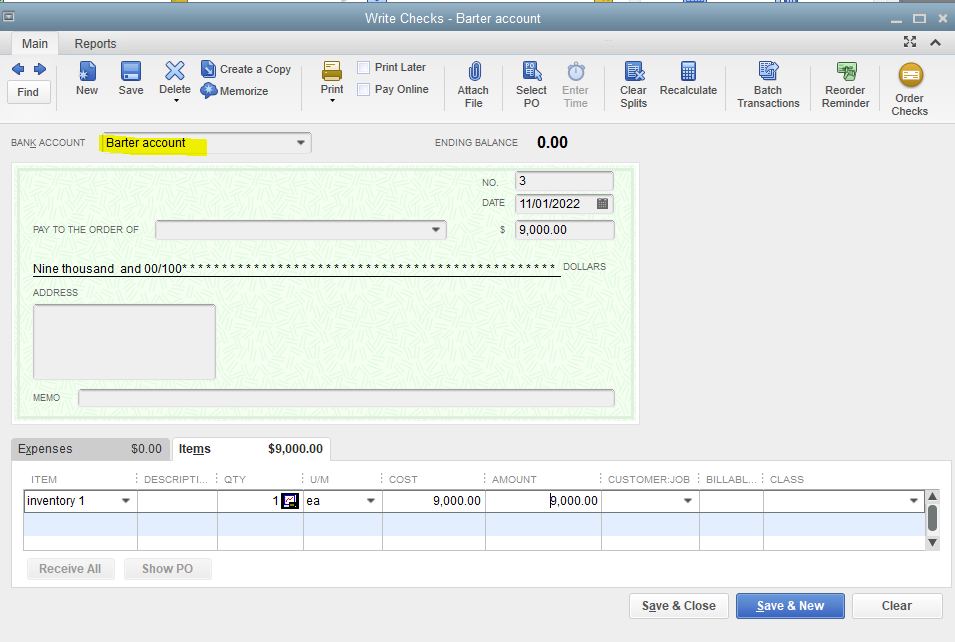This screenshot has height=642, width=955.
Task: Click the CLASS column header
Action: click(x=787, y=479)
